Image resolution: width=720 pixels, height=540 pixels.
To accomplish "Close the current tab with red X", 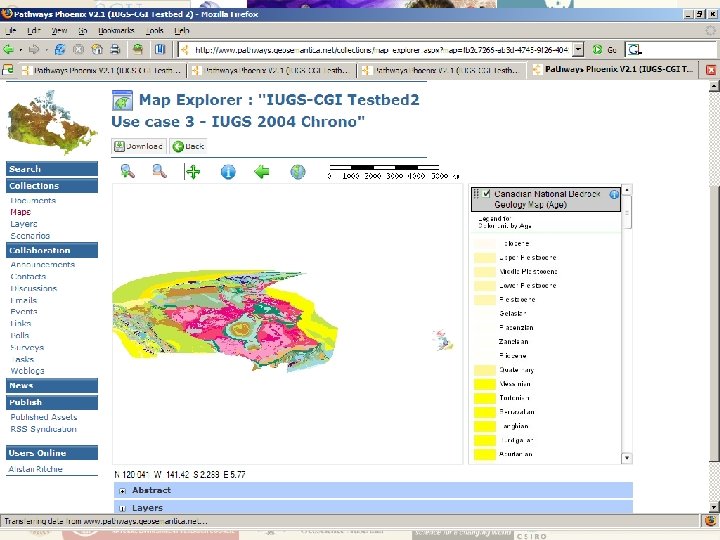I will pyautogui.click(x=710, y=70).
